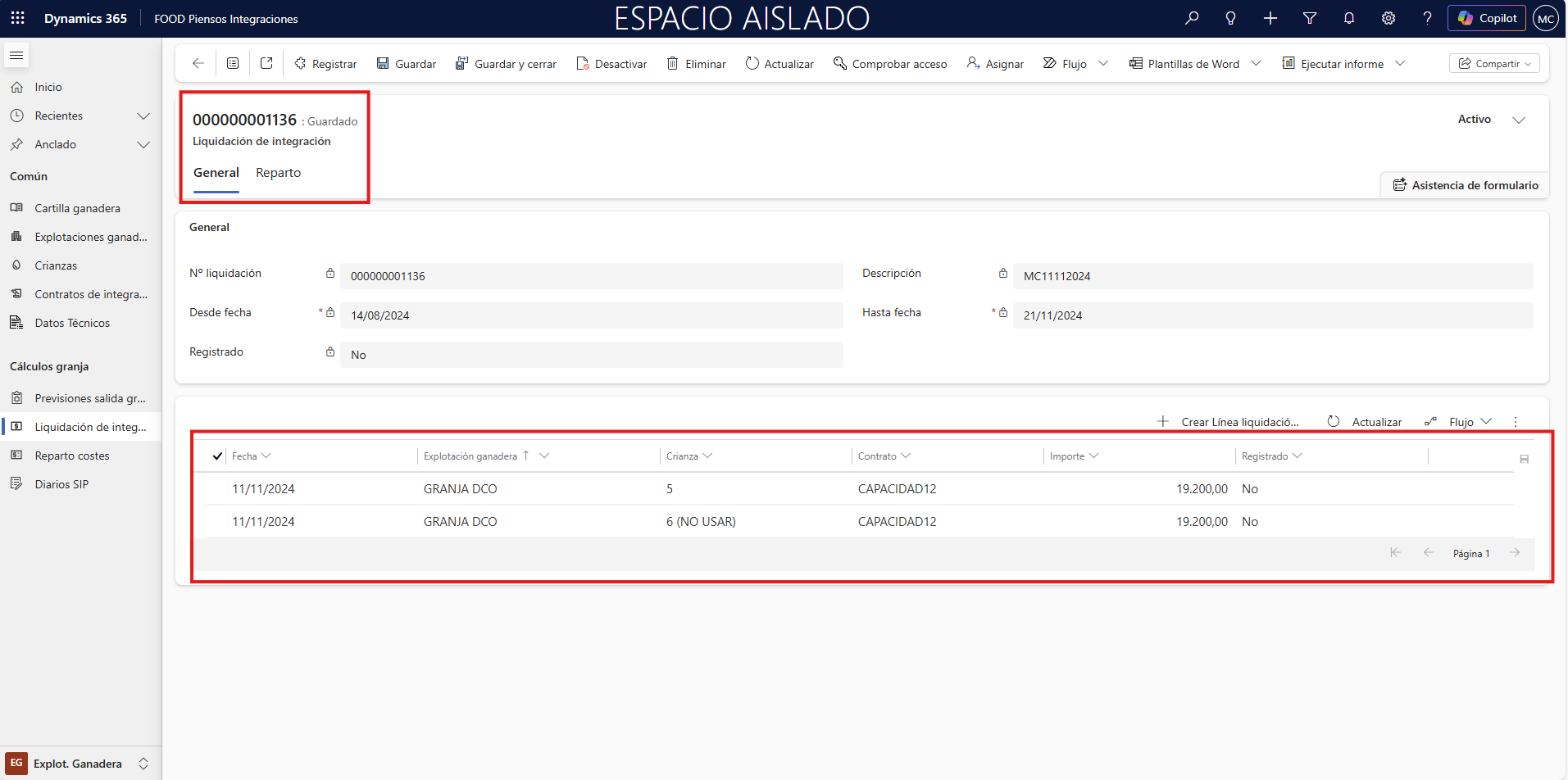Click the search magnifier icon in the header
1568x780 pixels.
point(1192,18)
